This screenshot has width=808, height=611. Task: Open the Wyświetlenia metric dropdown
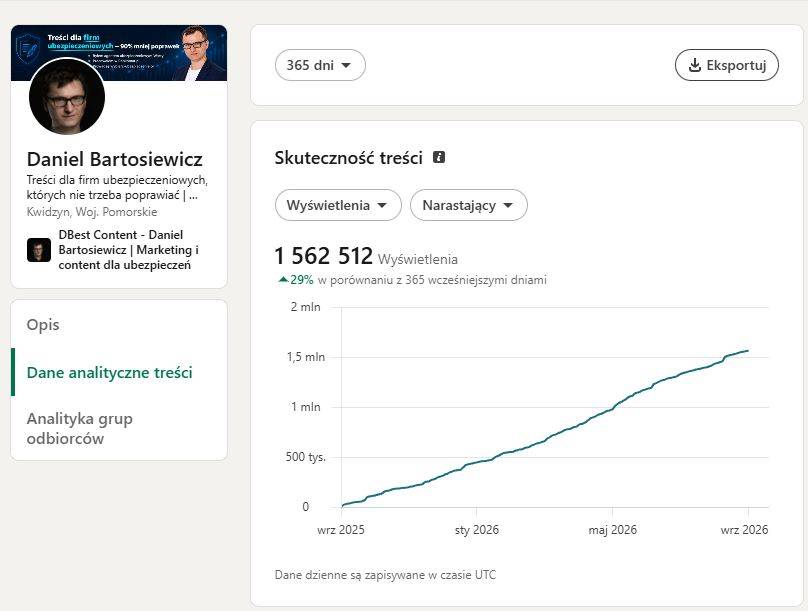coord(338,205)
